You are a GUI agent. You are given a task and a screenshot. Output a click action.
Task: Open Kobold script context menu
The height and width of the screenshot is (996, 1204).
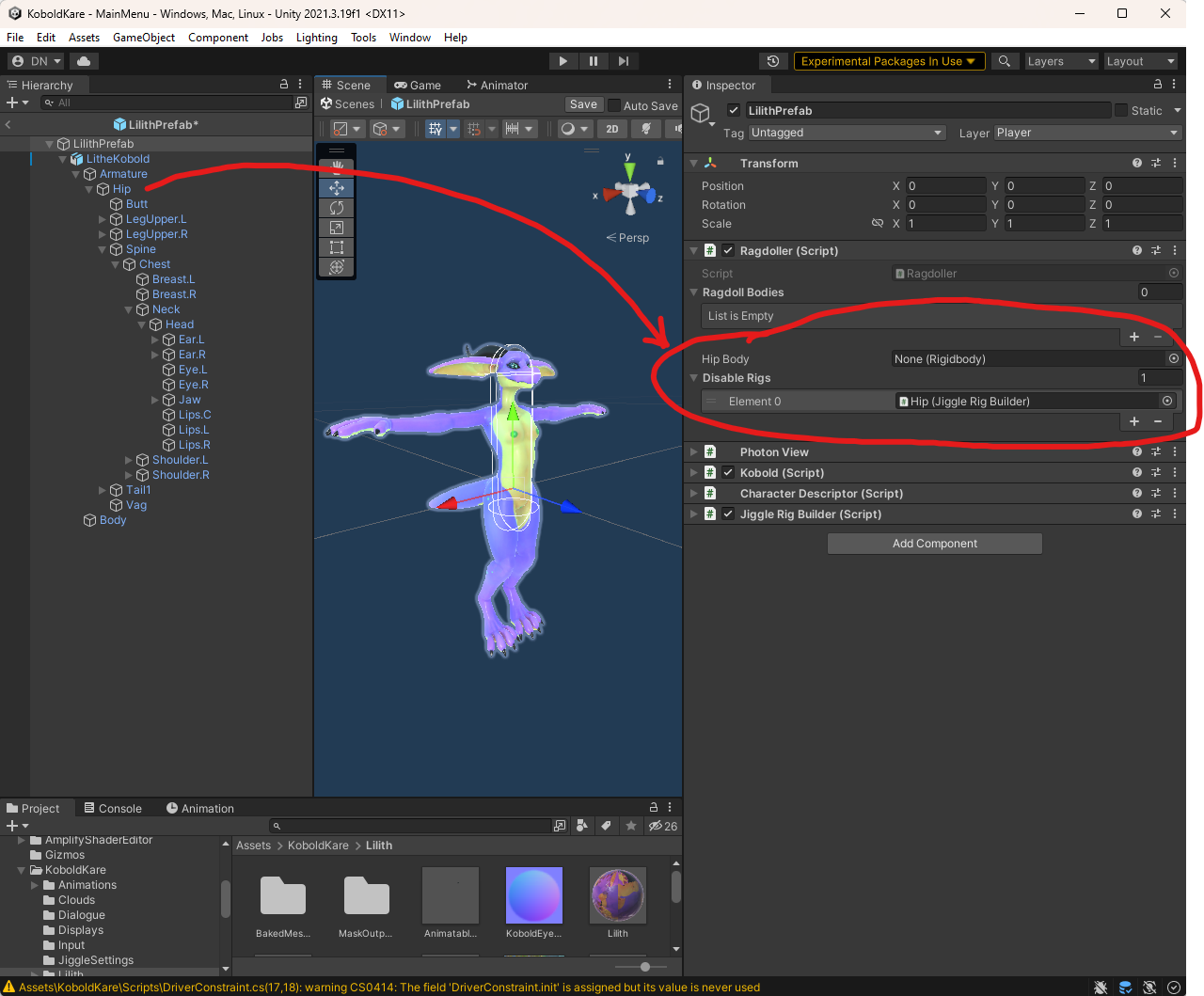click(x=1175, y=473)
